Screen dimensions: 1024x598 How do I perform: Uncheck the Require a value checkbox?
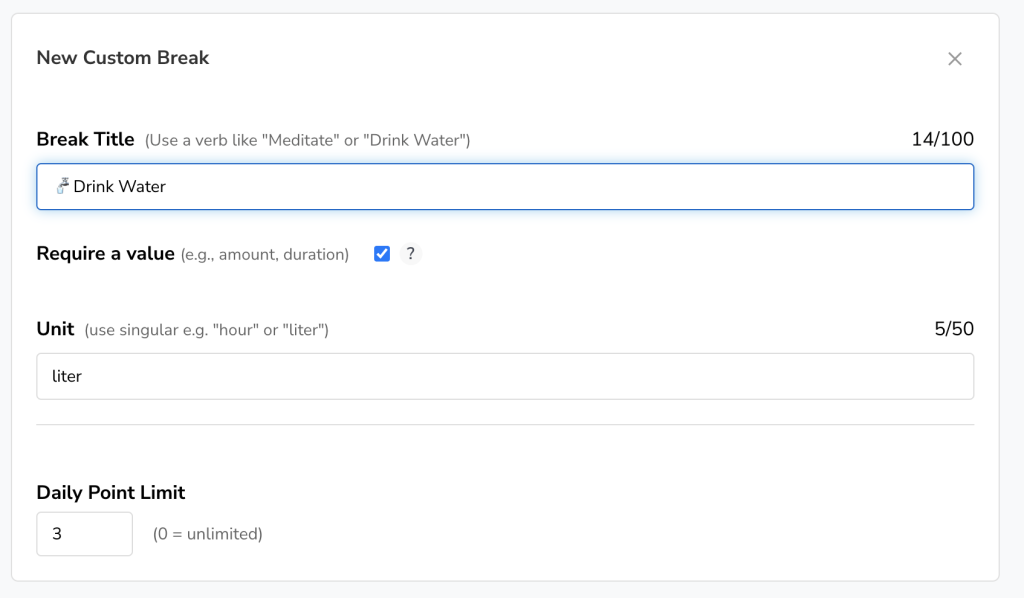pyautogui.click(x=381, y=254)
